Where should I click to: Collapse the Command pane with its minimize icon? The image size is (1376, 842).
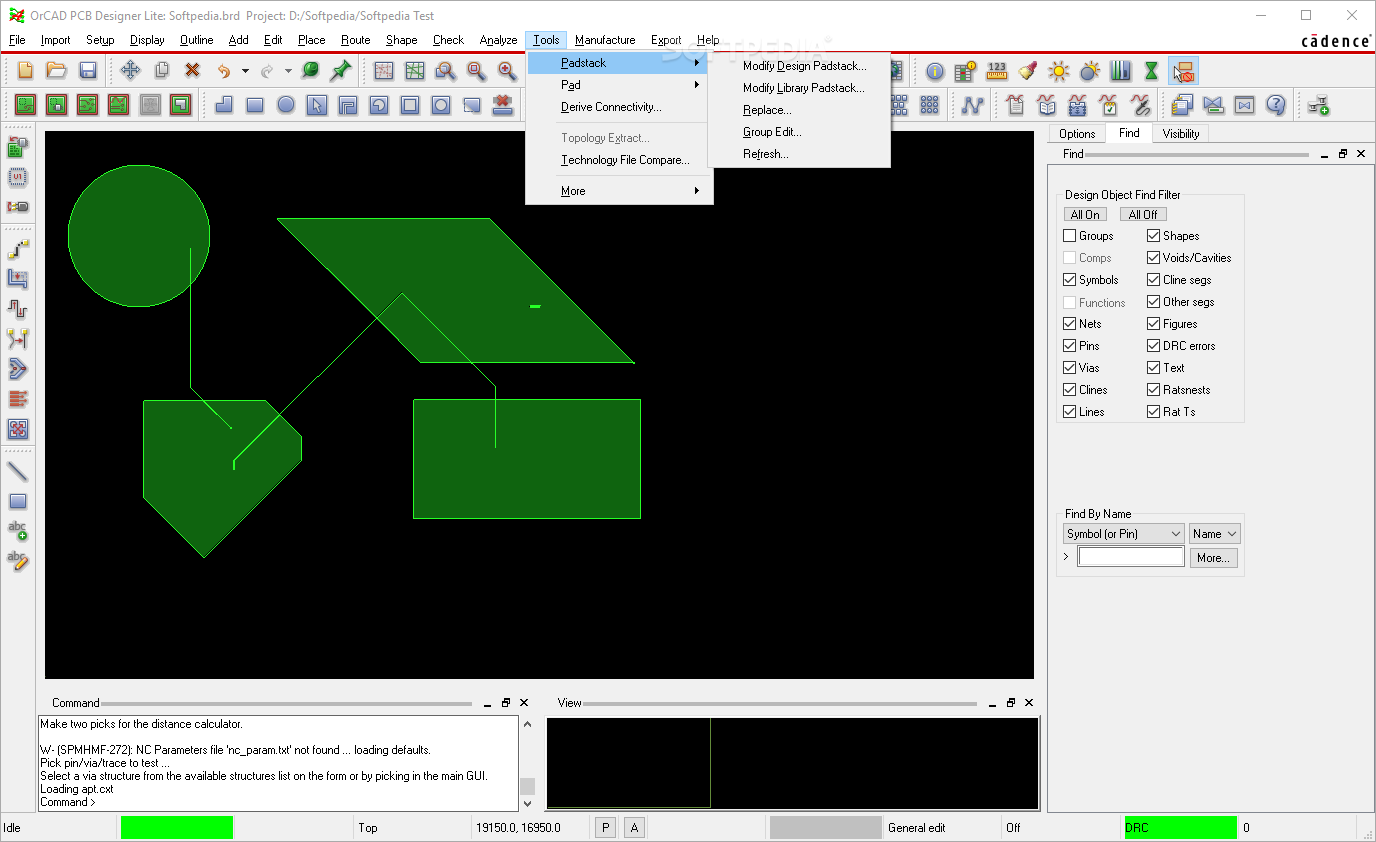[487, 703]
